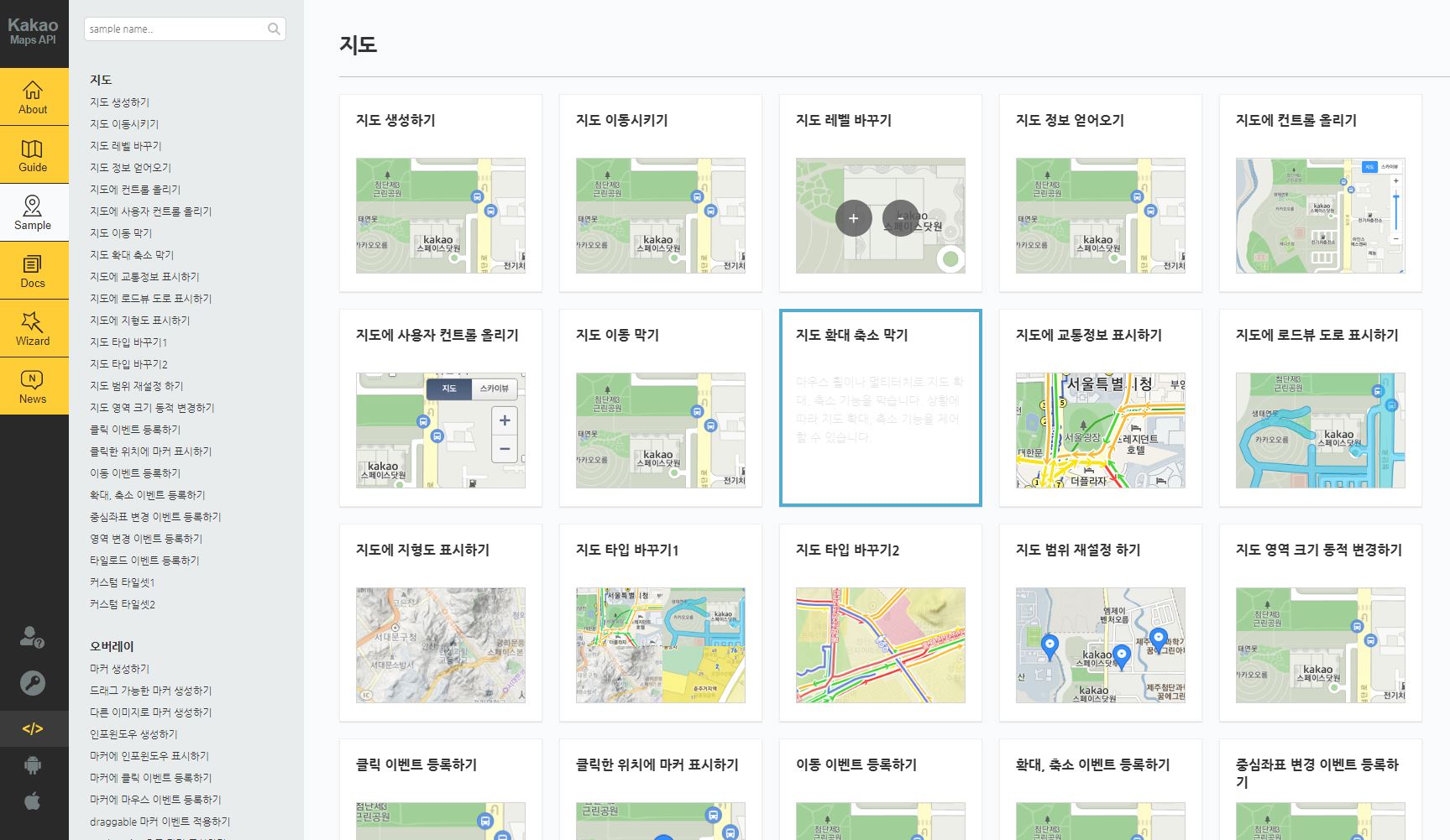Click the key icon in sidebar

(x=33, y=683)
